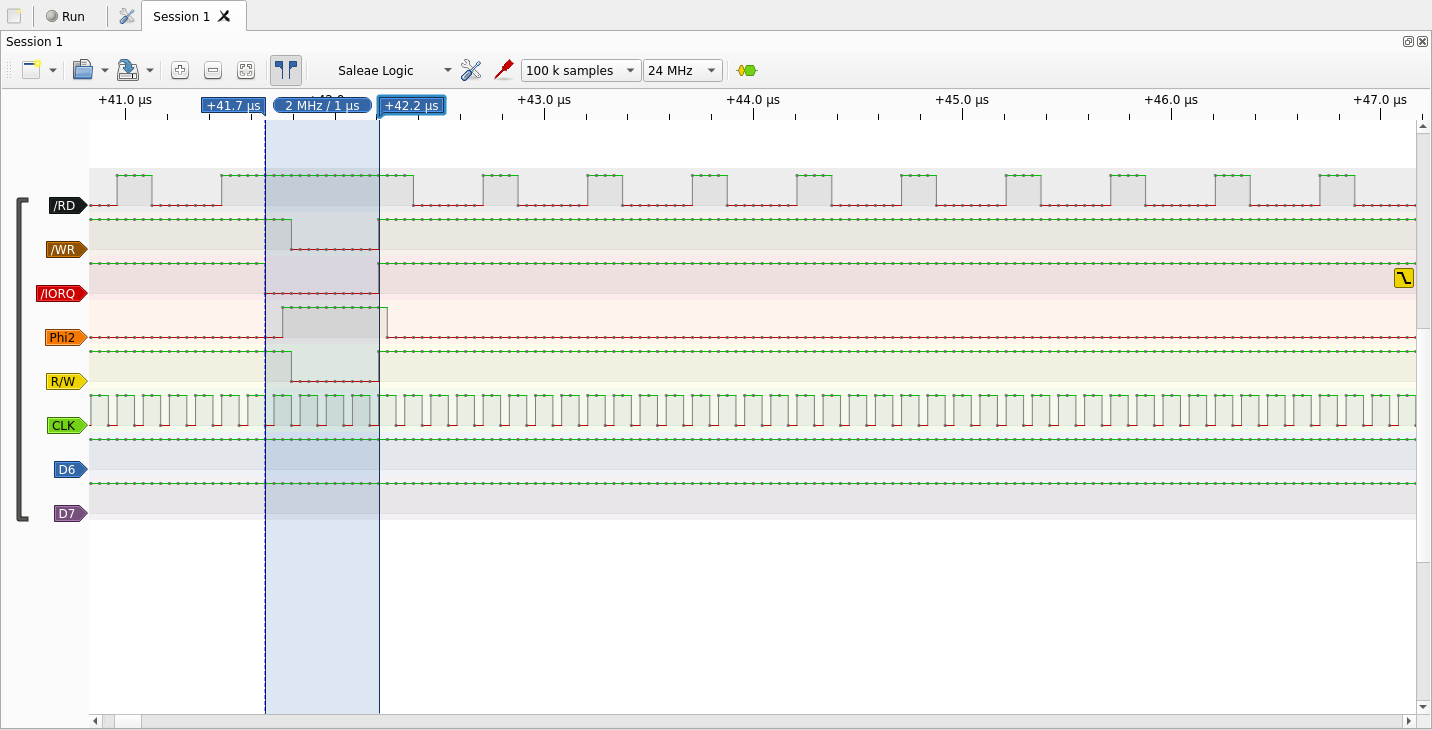Zoom in on the waveform view
1432x730 pixels.
pos(180,70)
